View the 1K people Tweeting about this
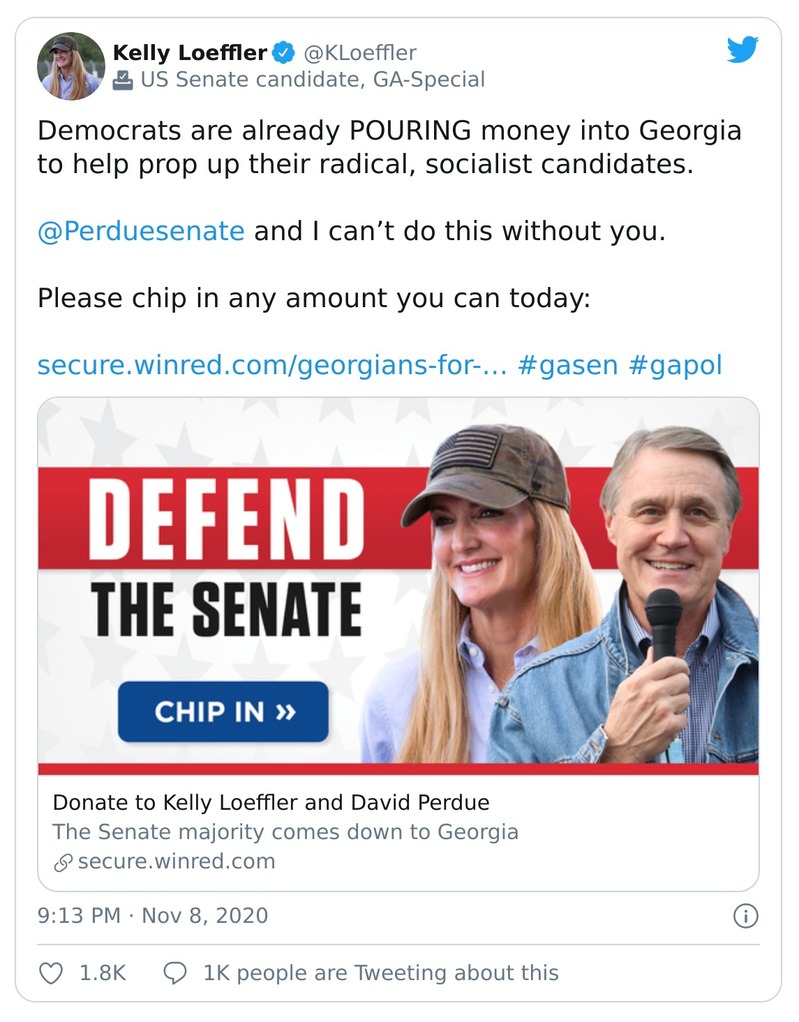This screenshot has height=1022, width=799. (380, 972)
